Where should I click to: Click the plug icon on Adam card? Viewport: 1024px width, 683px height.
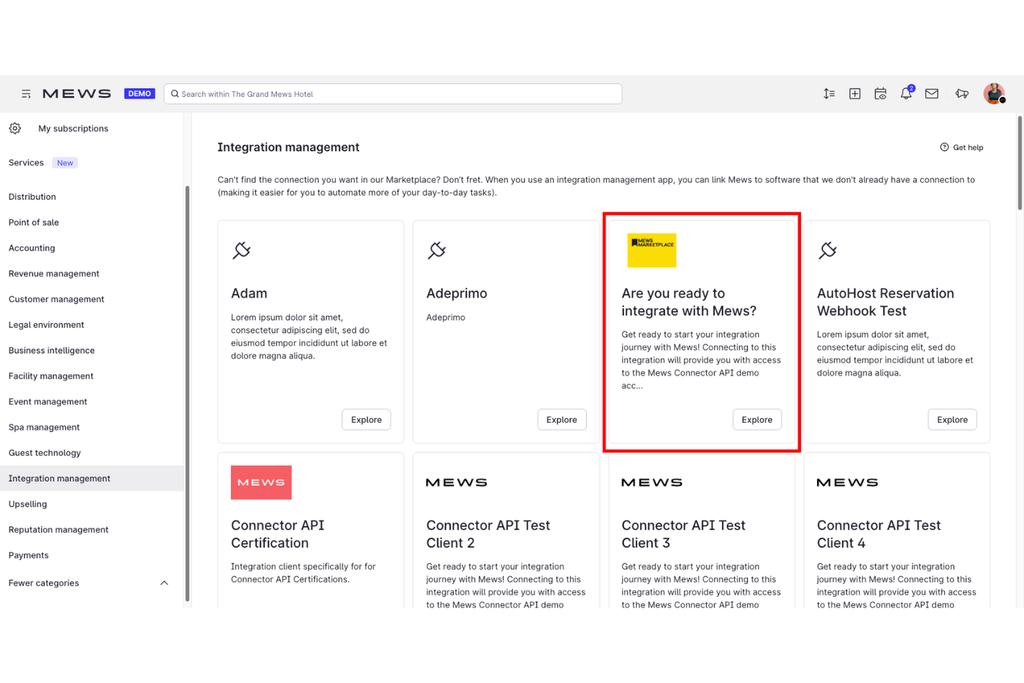(x=242, y=250)
